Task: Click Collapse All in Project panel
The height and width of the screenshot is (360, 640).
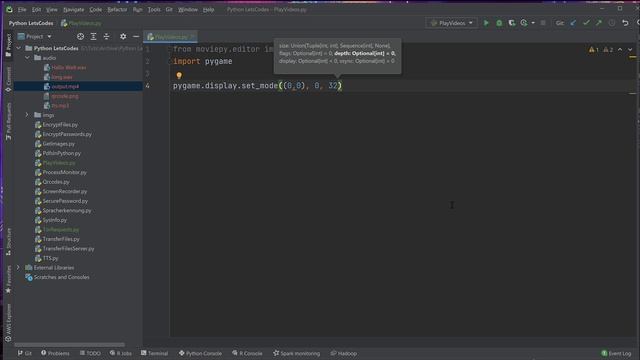Action: click(106, 37)
